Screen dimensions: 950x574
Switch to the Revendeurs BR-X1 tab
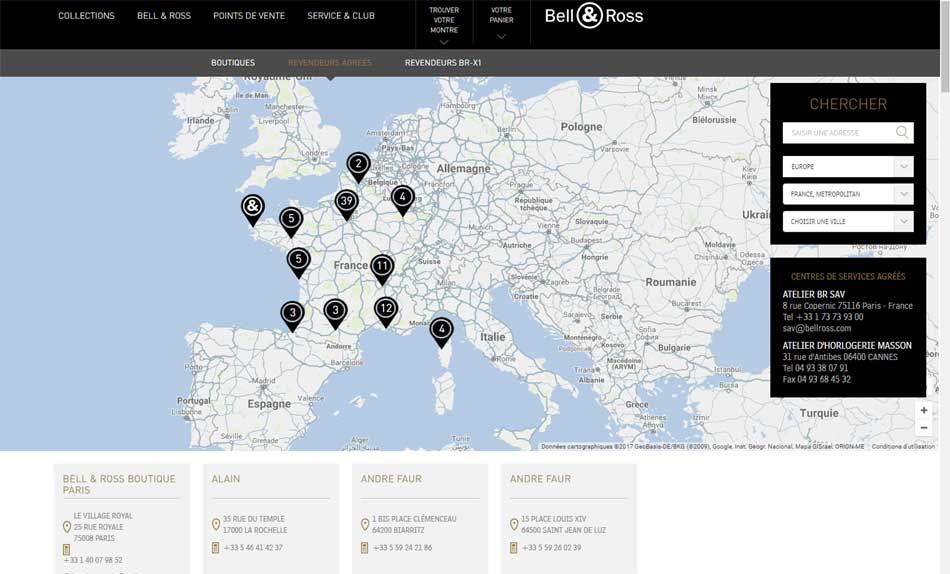443,63
